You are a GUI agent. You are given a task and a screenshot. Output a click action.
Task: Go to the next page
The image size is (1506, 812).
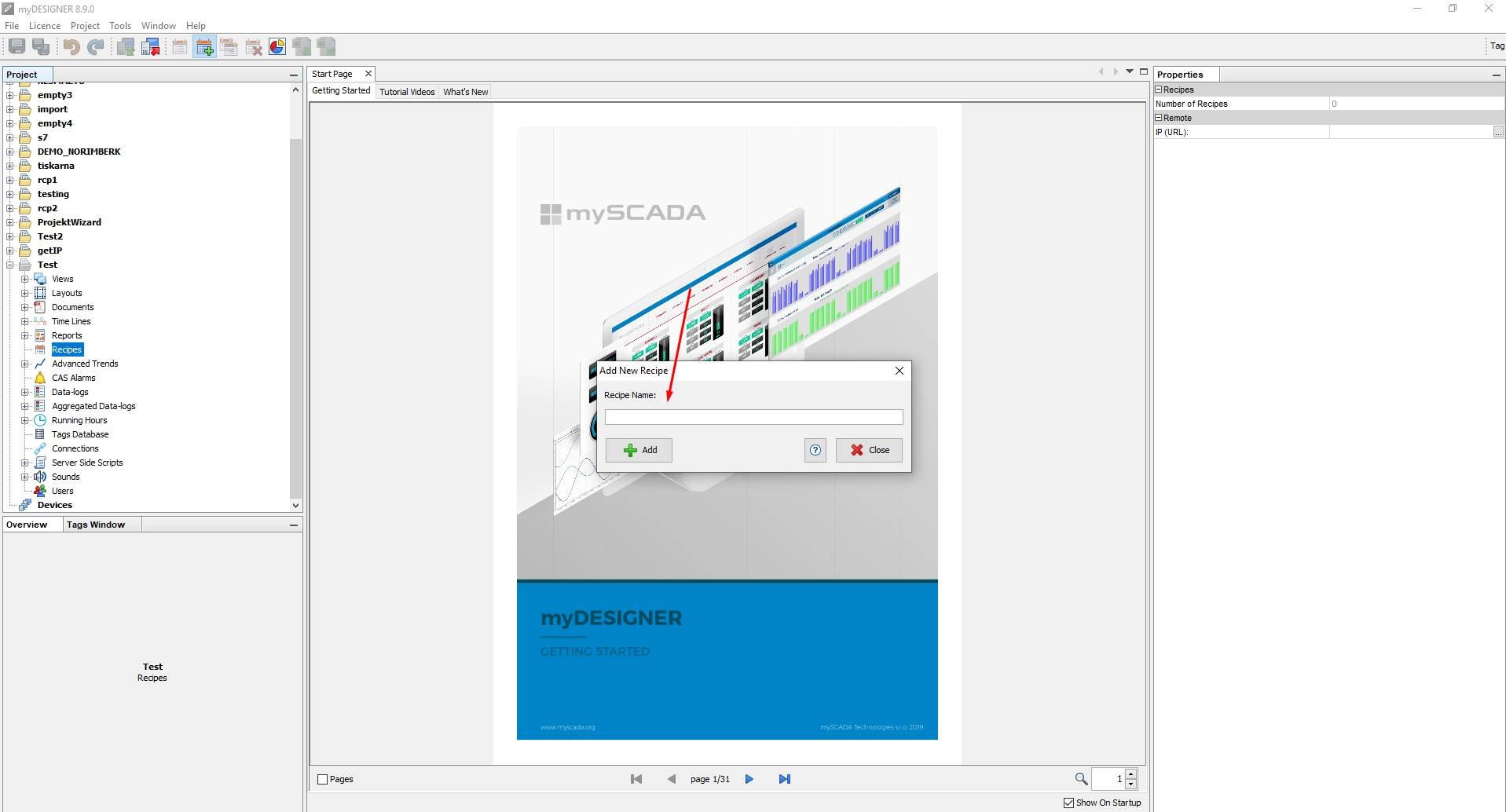point(749,779)
